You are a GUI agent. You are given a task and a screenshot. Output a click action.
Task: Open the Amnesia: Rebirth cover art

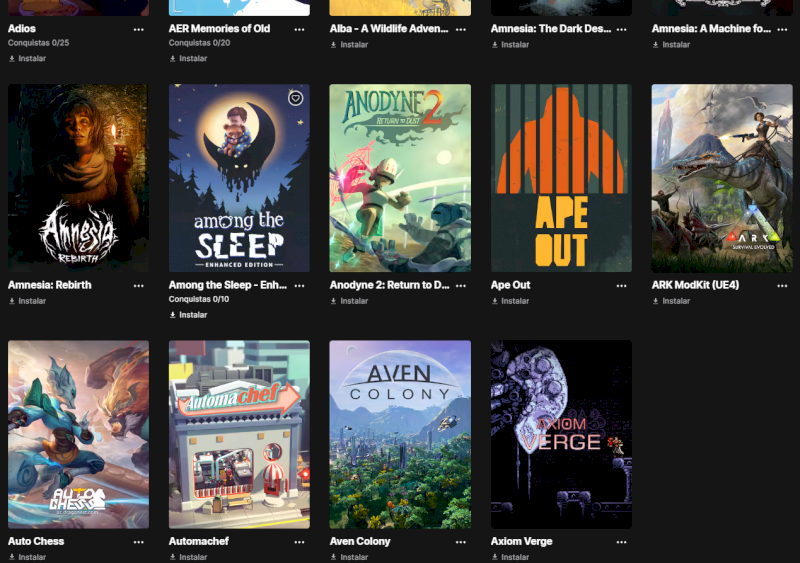pos(79,178)
